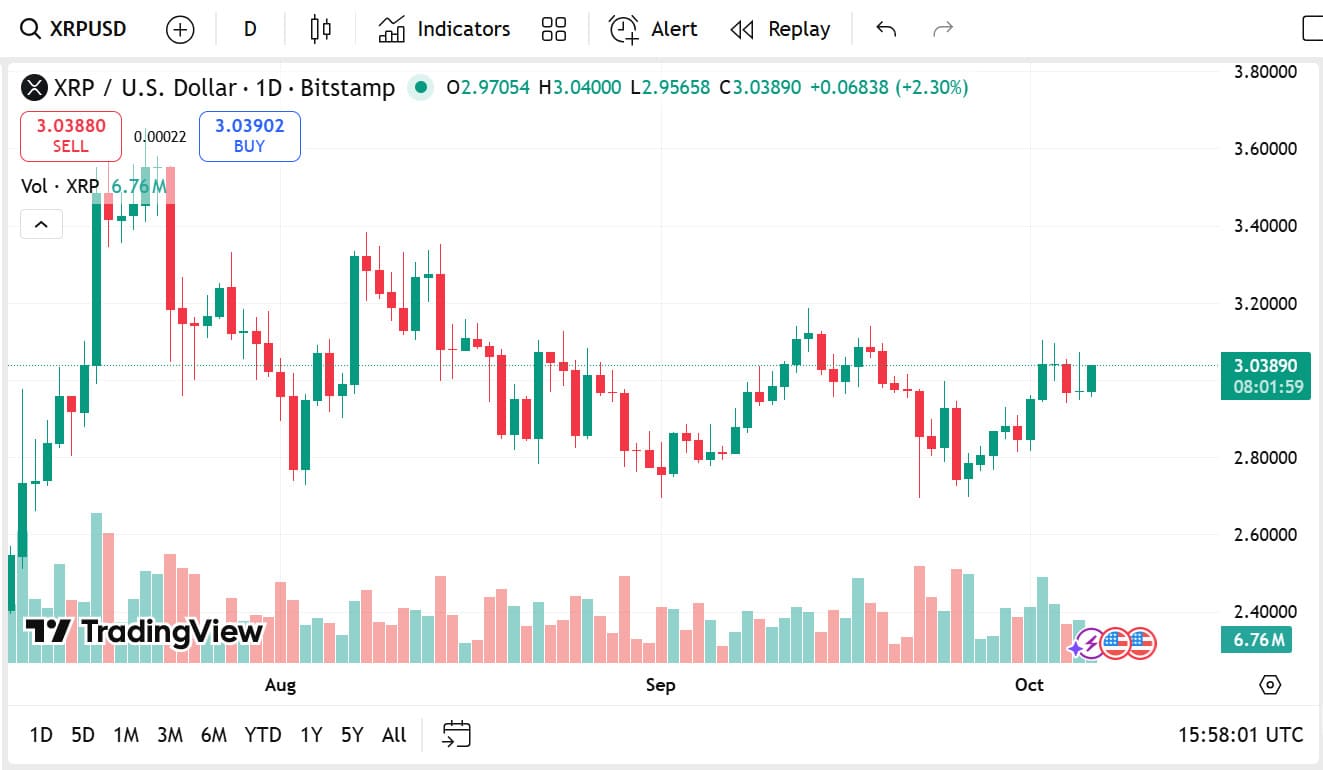Open chart settings hexagon icon at bottom right
The image size is (1323, 770).
(x=1269, y=685)
